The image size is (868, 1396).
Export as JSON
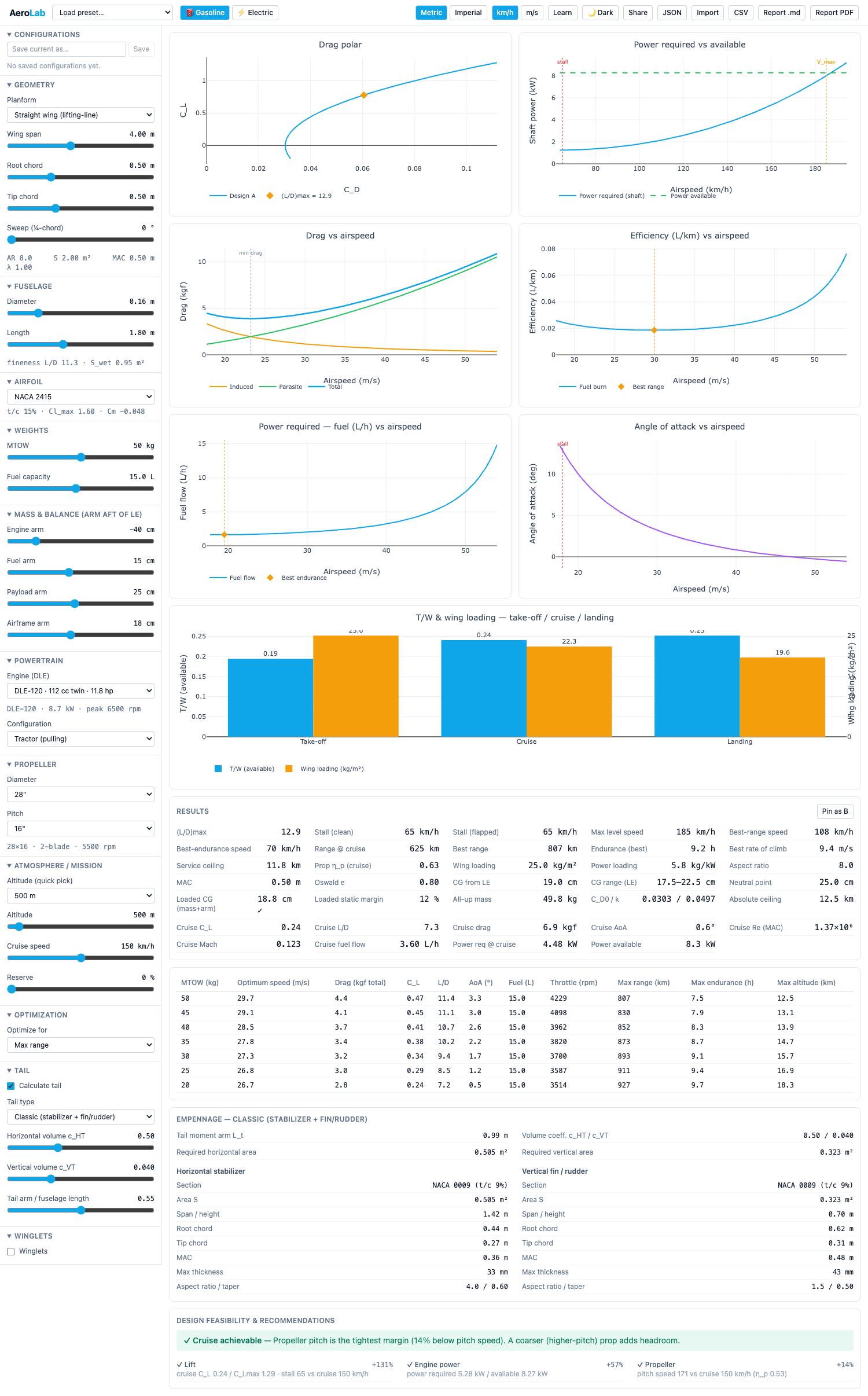pos(672,13)
